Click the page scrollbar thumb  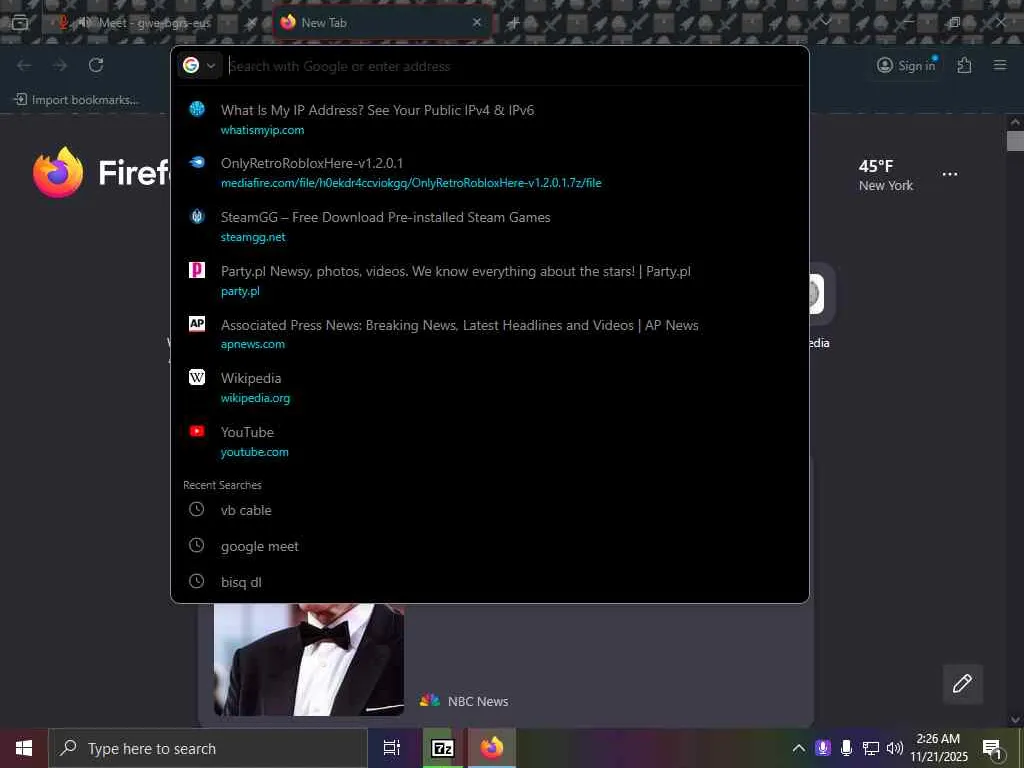(1015, 141)
